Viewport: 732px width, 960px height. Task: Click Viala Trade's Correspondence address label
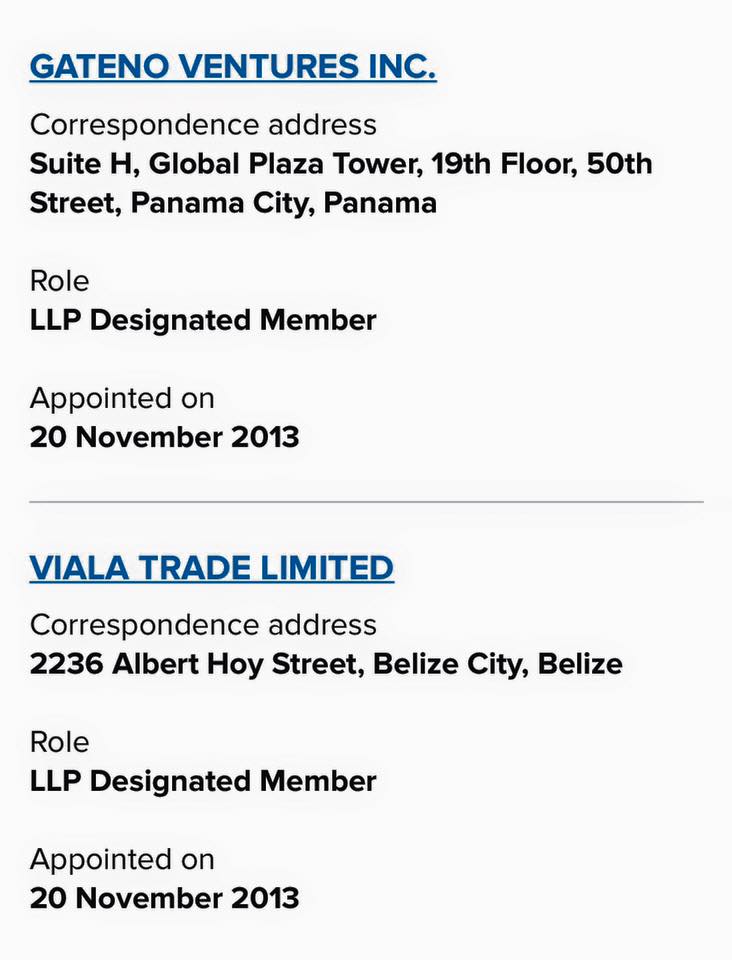coord(203,625)
